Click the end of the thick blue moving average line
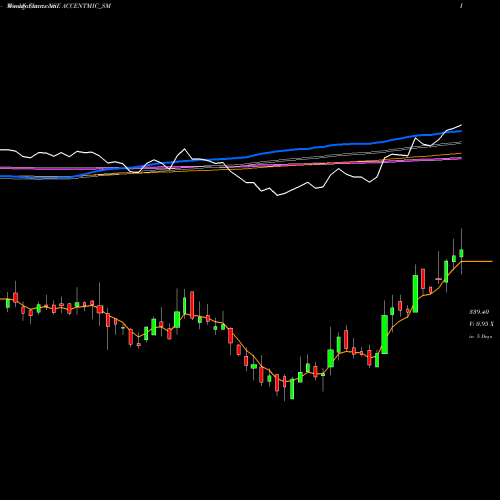The height and width of the screenshot is (500, 500). pyautogui.click(x=461, y=131)
